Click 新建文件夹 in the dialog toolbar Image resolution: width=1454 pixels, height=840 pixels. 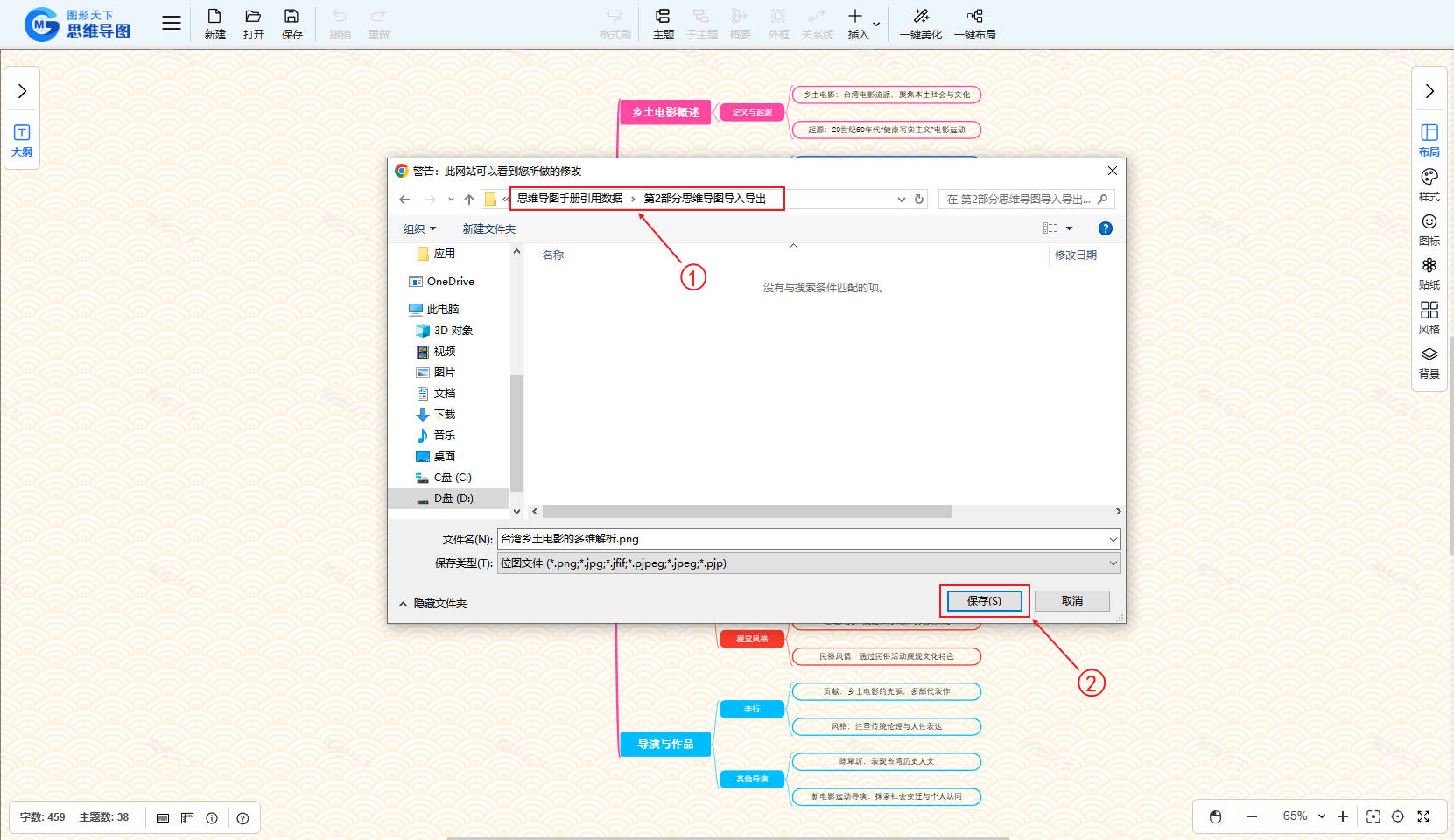[488, 229]
